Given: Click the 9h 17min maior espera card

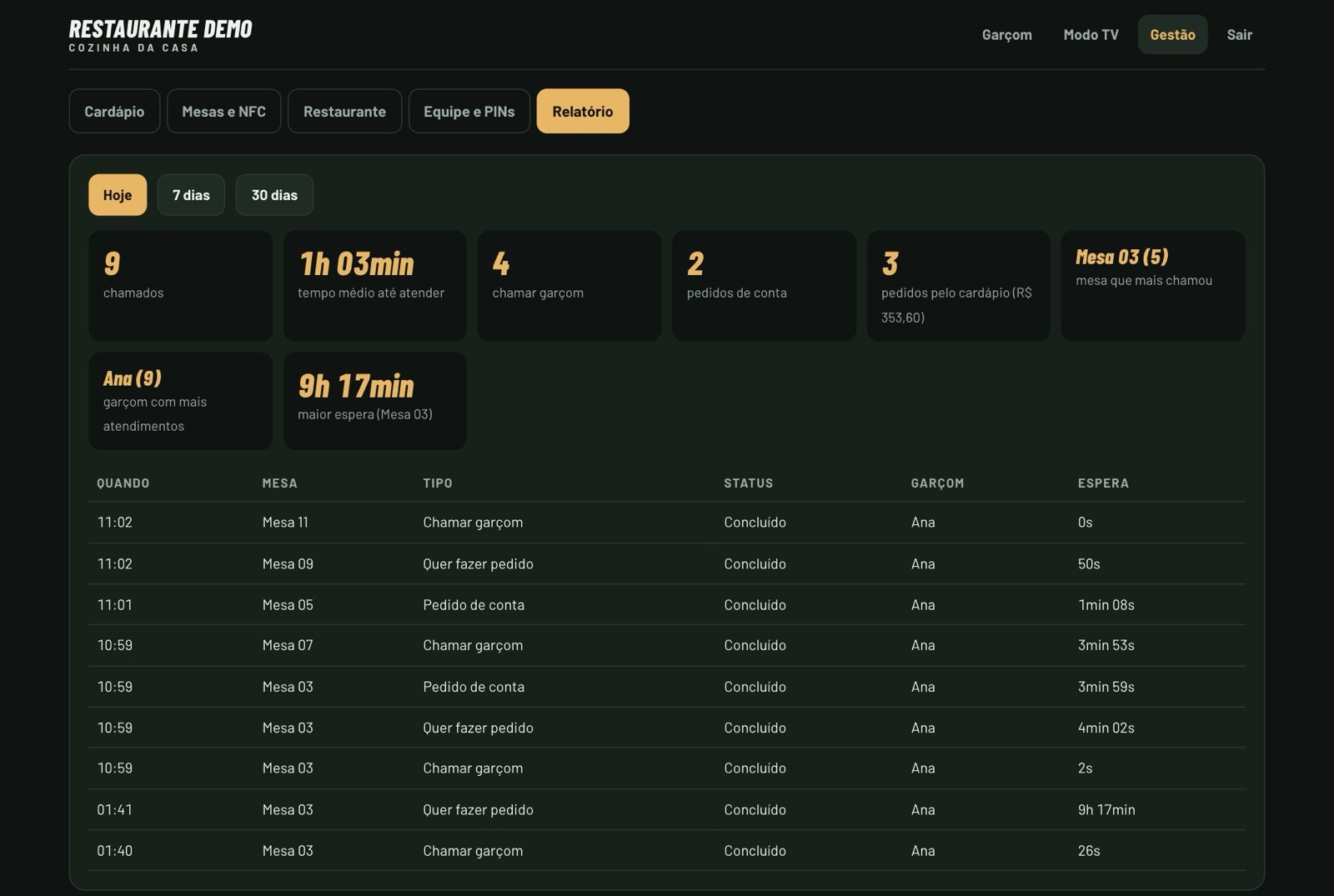Looking at the screenshot, I should pos(374,401).
